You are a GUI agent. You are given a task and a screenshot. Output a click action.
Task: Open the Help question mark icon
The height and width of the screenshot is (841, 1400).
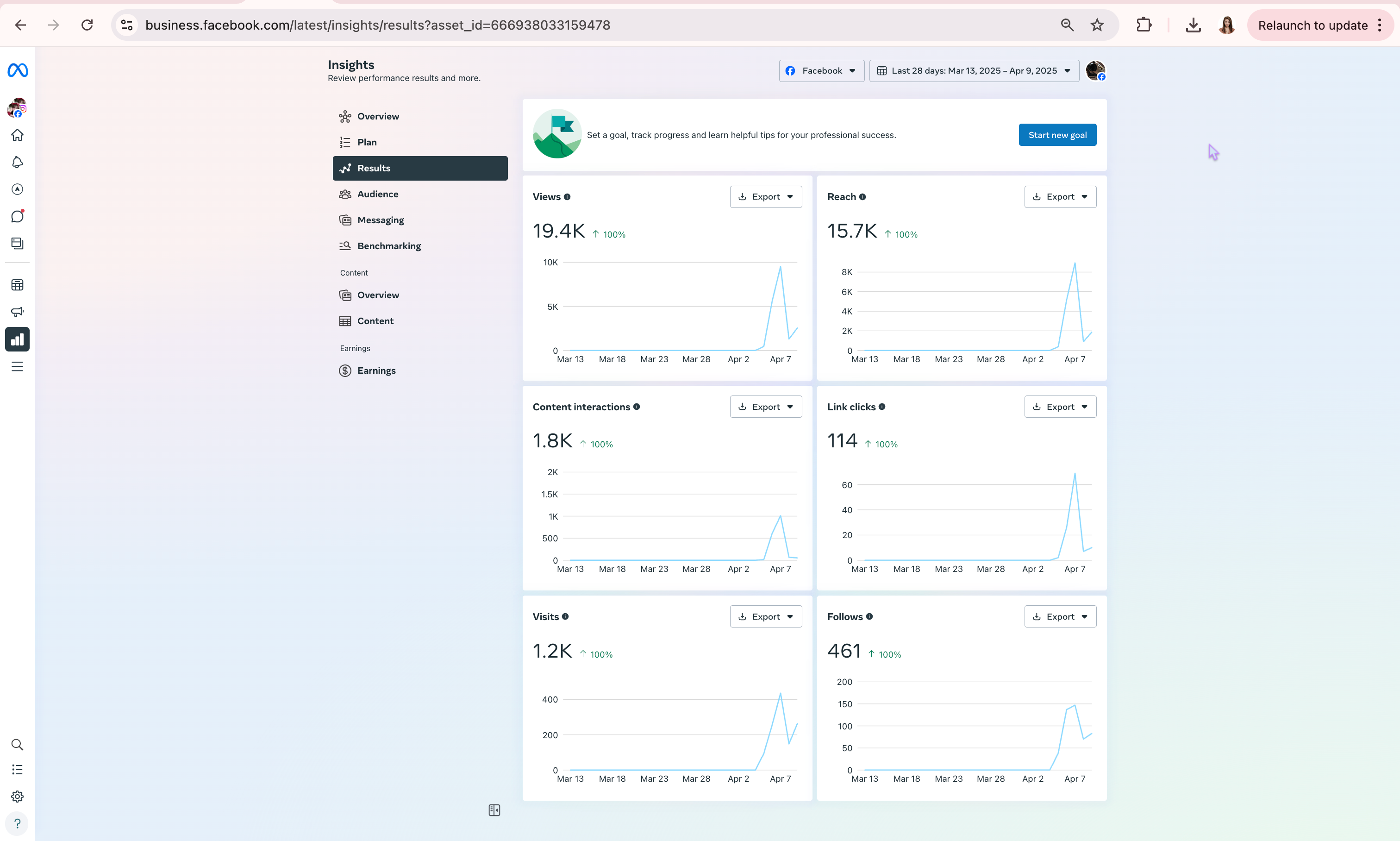pos(18,824)
